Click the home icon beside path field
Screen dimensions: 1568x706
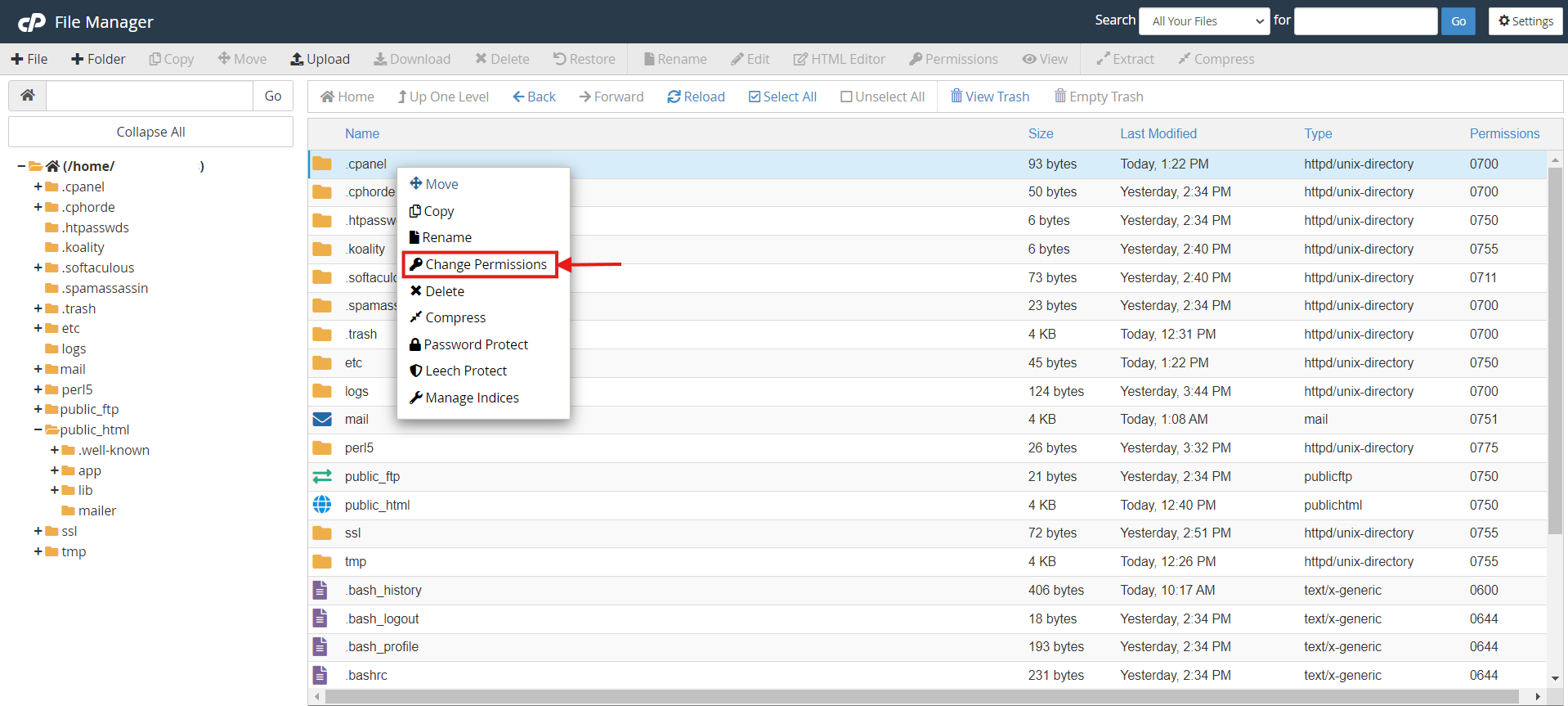(28, 96)
